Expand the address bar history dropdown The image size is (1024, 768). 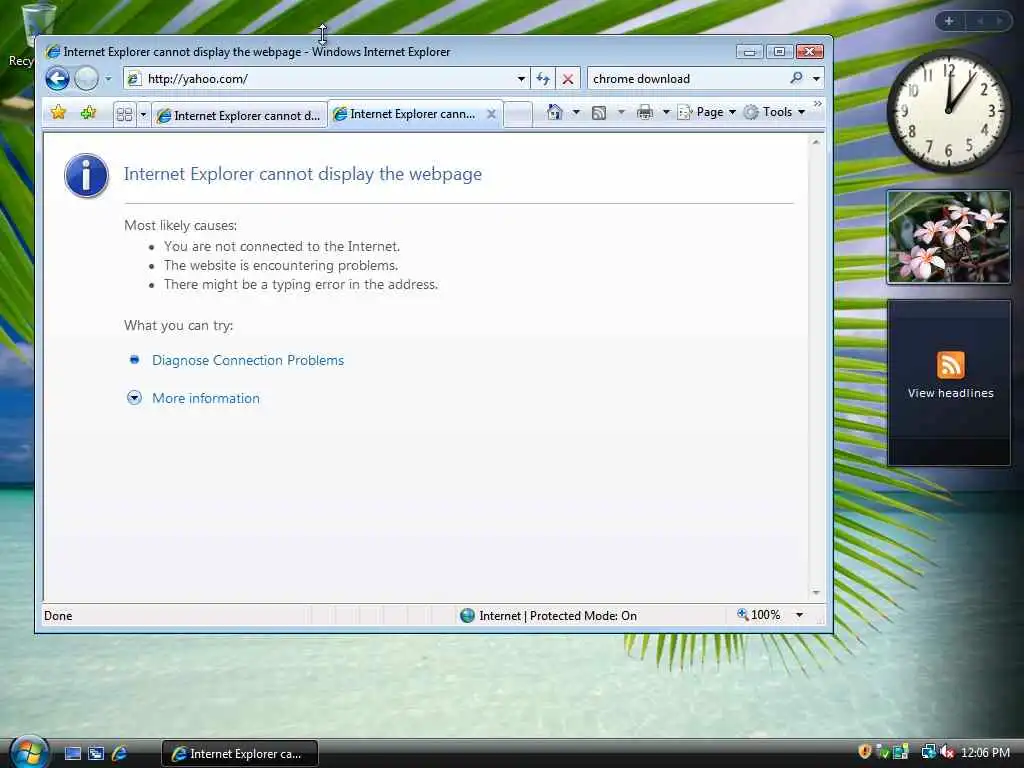[521, 79]
